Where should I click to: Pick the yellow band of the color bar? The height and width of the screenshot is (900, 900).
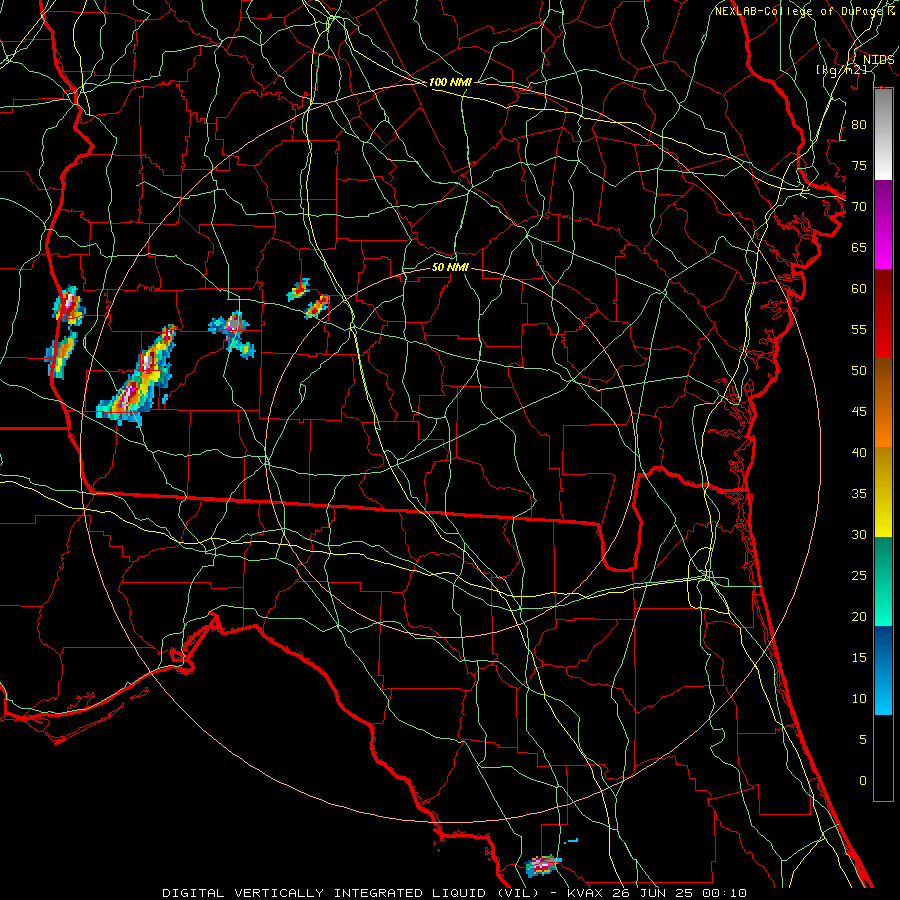(x=883, y=492)
